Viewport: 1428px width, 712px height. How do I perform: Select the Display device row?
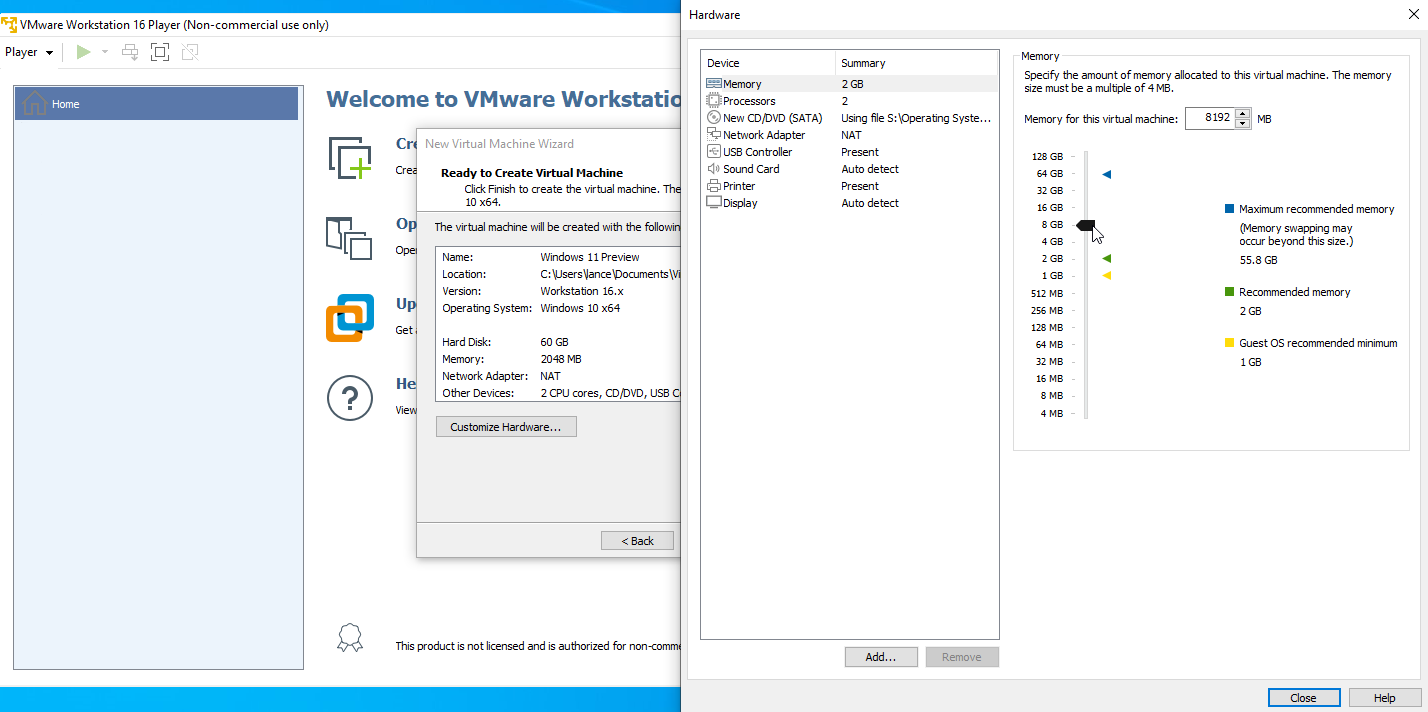(x=850, y=203)
